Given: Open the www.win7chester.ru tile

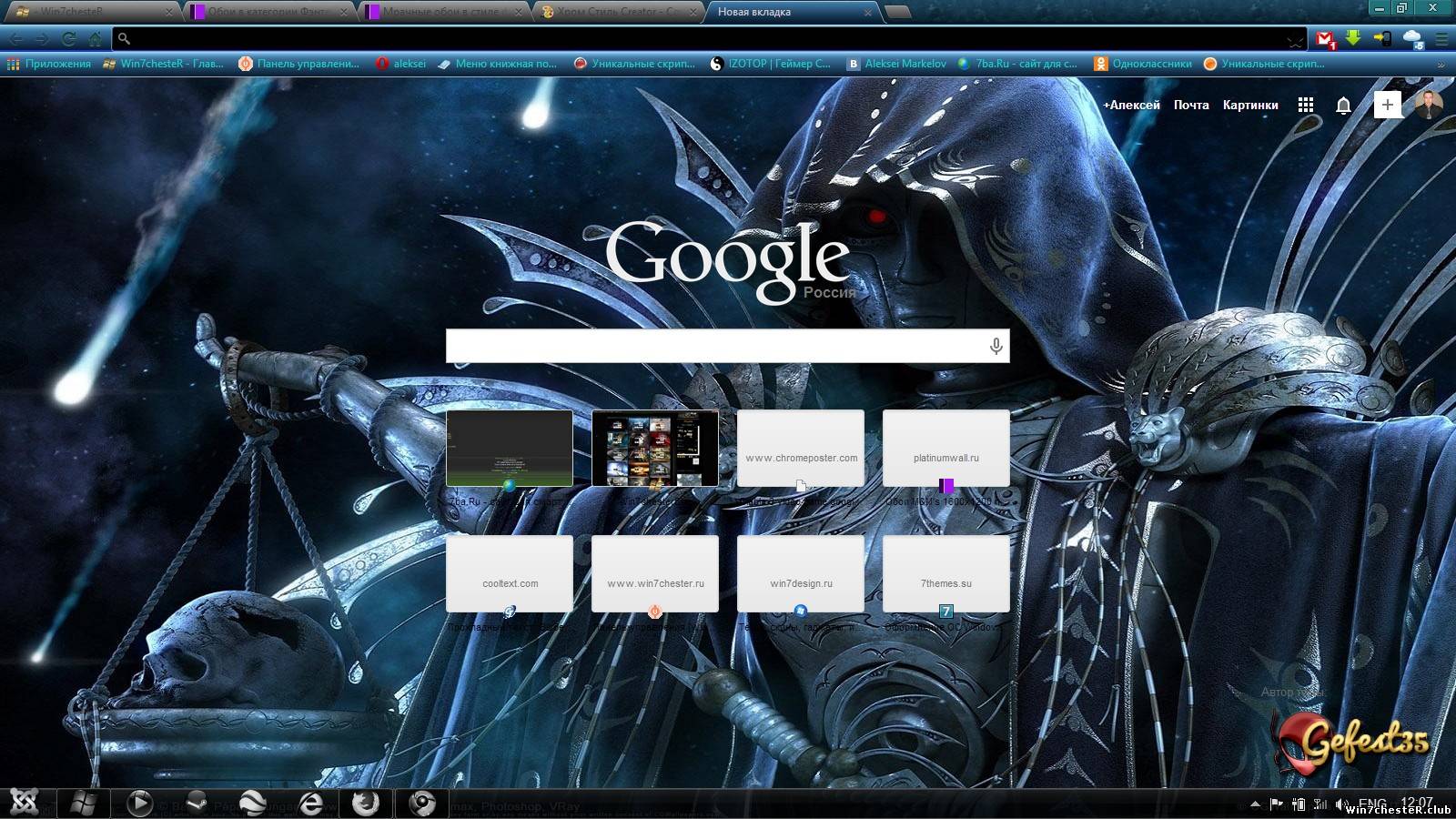Looking at the screenshot, I should coord(655,573).
